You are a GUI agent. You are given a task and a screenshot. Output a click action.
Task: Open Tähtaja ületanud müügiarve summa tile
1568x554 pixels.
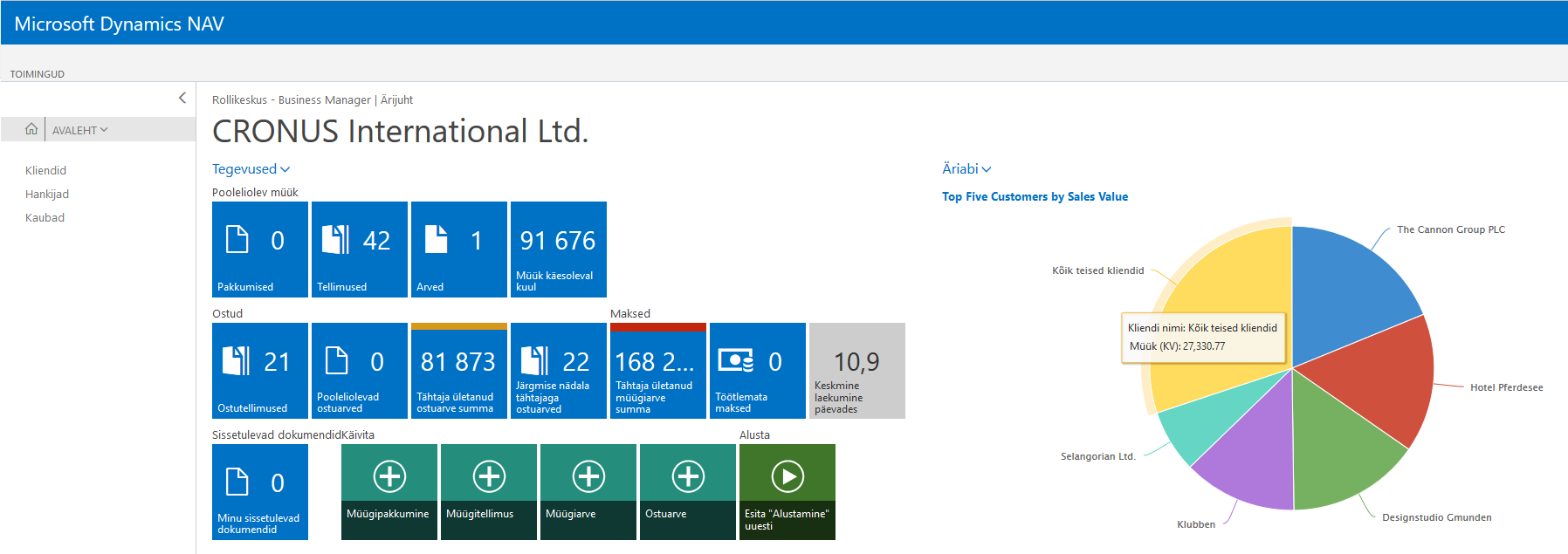(x=658, y=371)
